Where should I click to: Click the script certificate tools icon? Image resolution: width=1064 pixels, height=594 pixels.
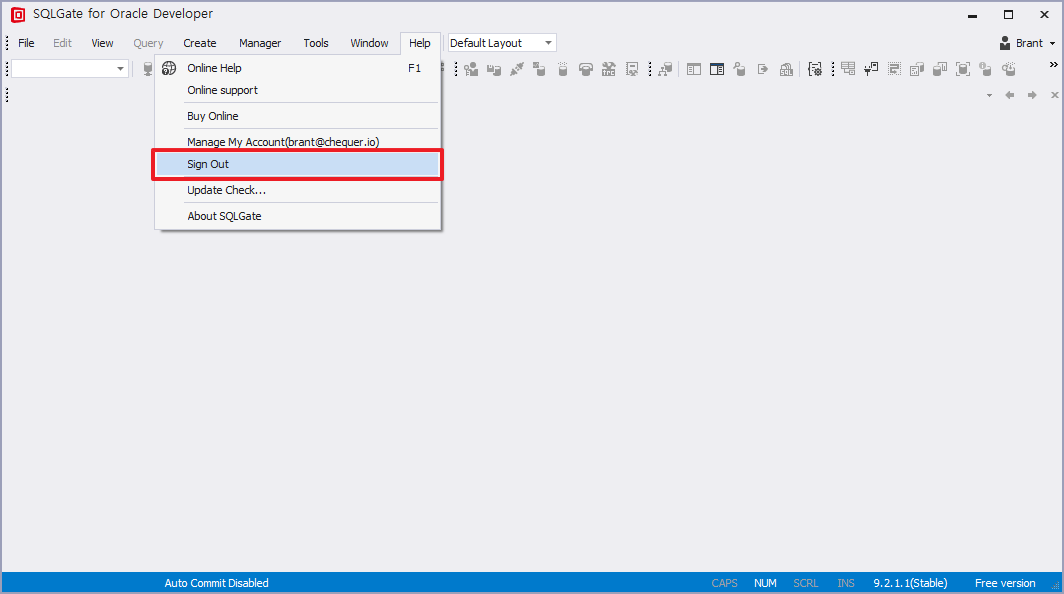point(632,69)
